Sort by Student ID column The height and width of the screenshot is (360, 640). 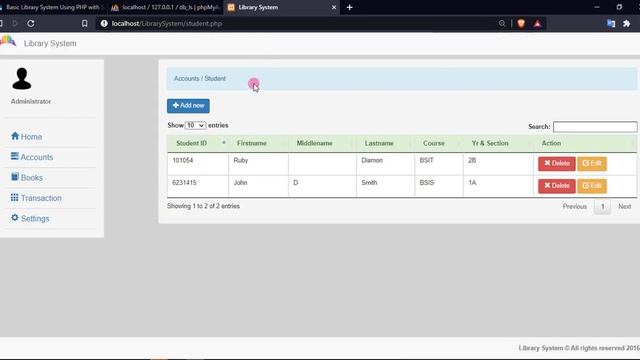(198, 143)
